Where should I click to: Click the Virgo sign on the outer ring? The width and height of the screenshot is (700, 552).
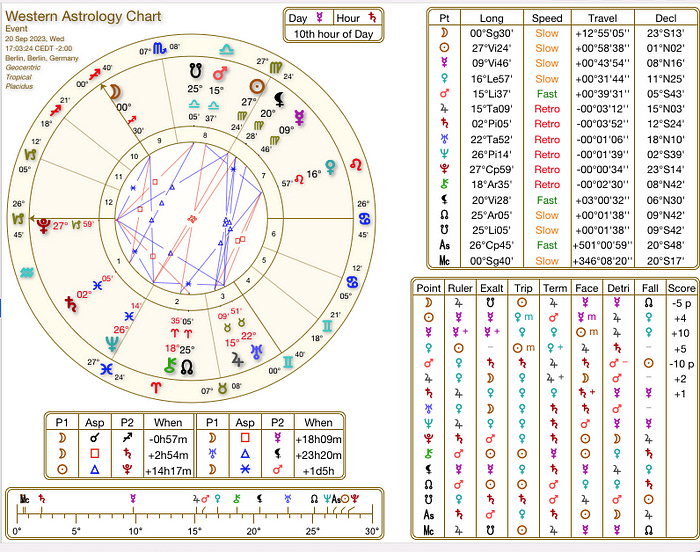click(275, 68)
